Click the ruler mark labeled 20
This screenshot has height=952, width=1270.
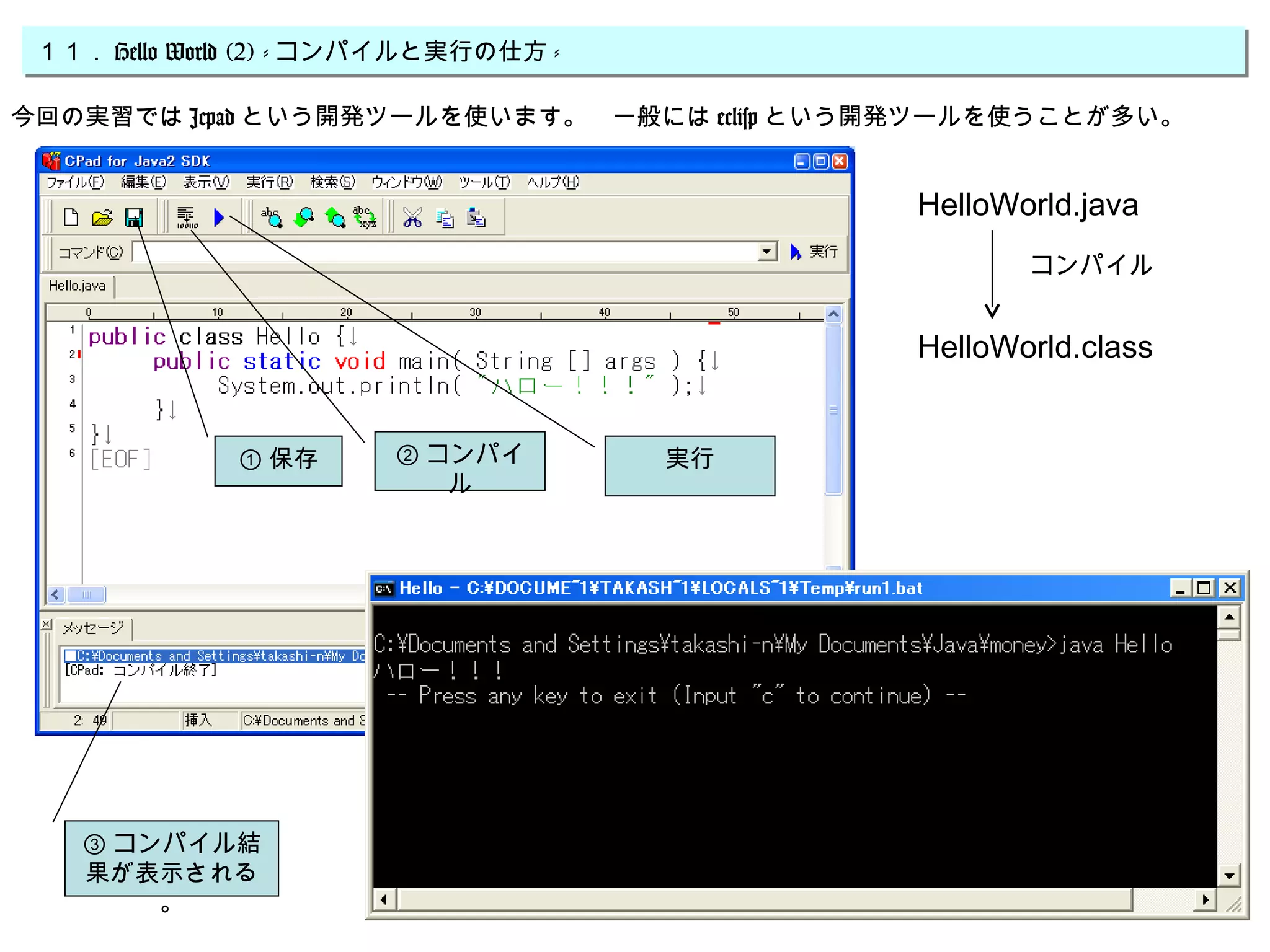point(346,312)
